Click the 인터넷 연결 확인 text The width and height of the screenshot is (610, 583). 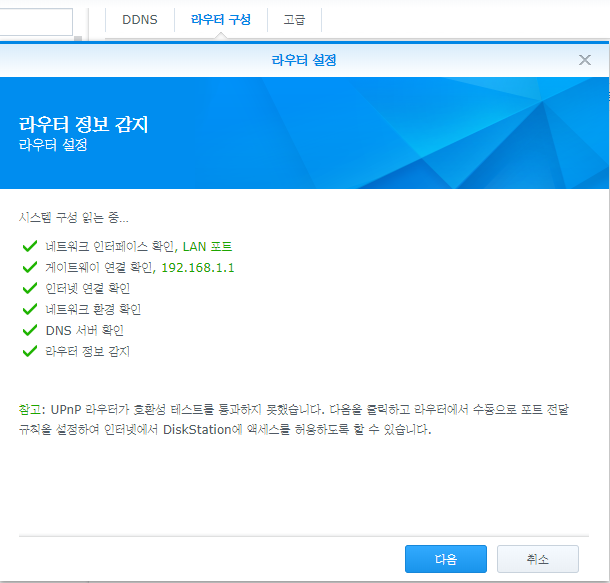(88, 289)
